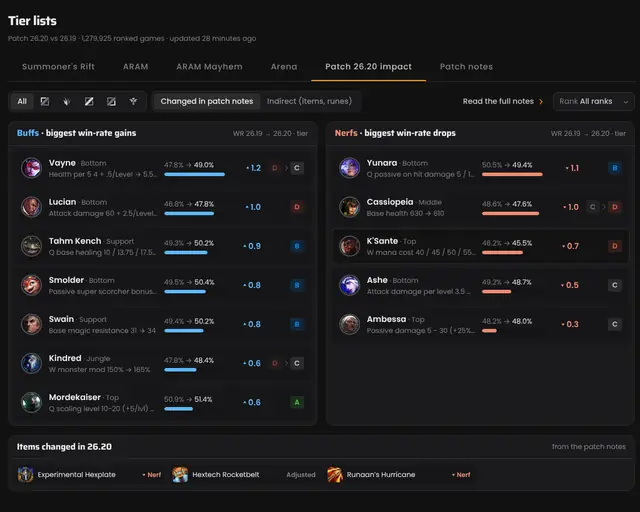This screenshot has width=640, height=512.
Task: Switch to the ARAM tab
Action: point(136,67)
